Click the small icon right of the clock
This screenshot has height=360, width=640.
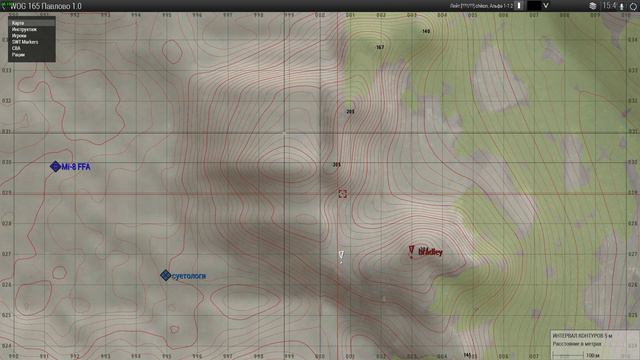(x=622, y=7)
